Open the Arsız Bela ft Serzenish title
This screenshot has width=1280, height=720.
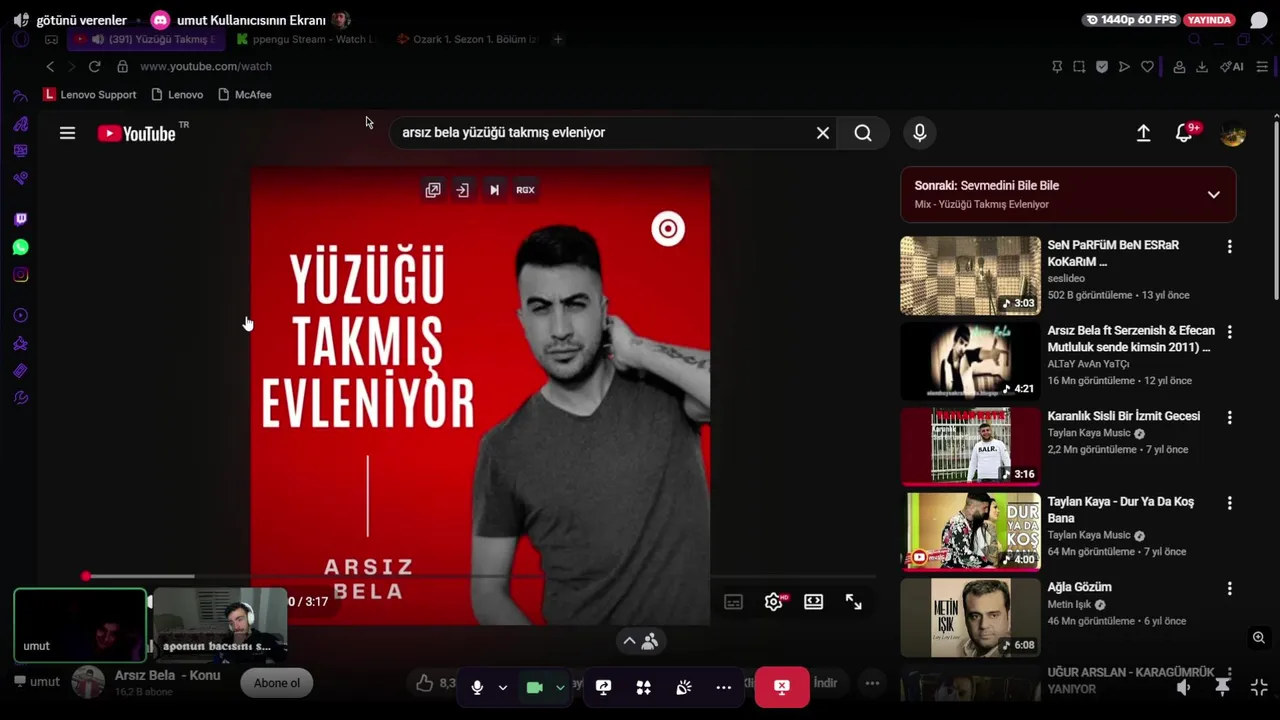click(x=1131, y=339)
